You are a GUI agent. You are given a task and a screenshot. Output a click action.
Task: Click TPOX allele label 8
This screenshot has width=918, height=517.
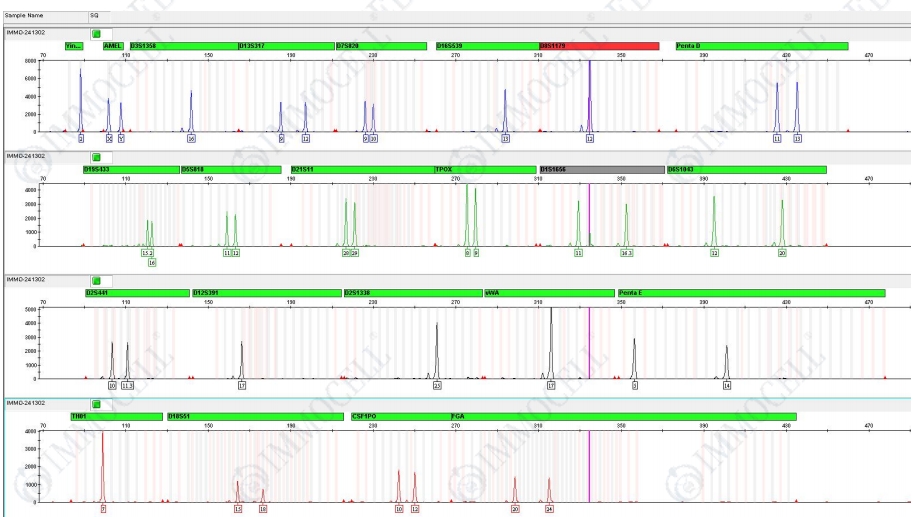468,254
